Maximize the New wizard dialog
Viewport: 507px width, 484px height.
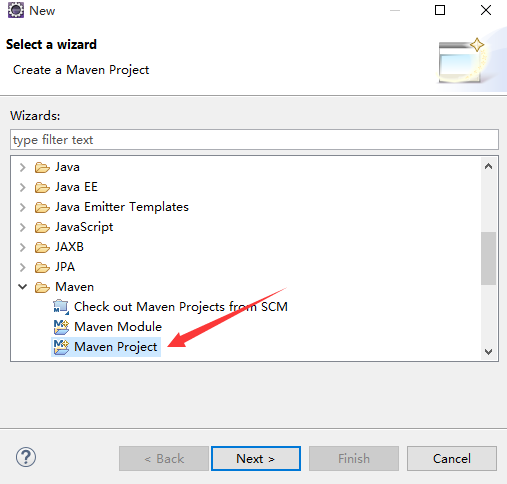tap(440, 10)
